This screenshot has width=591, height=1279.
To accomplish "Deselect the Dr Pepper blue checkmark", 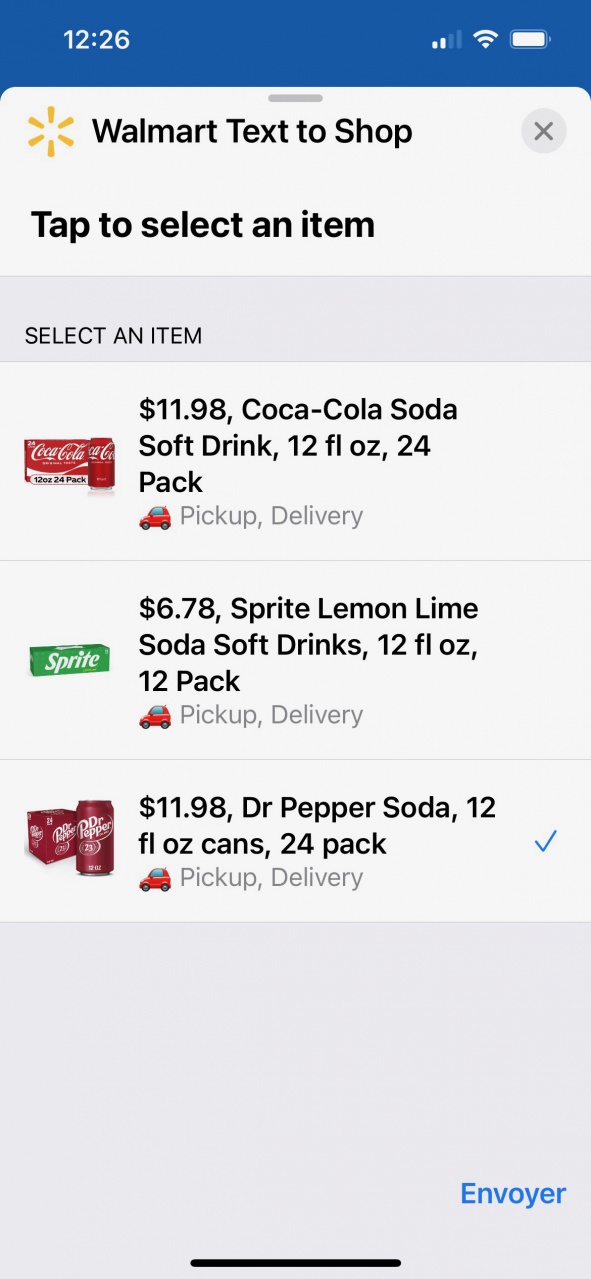I will [x=545, y=842].
